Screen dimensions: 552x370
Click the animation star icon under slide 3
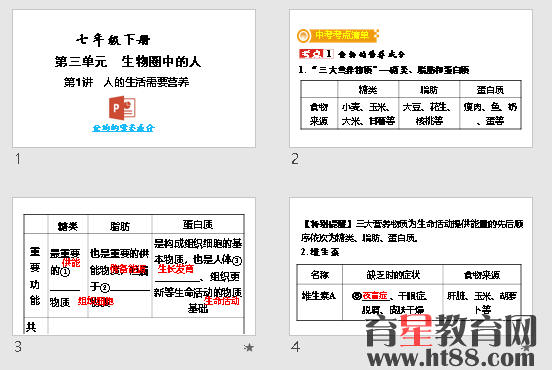[249, 348]
